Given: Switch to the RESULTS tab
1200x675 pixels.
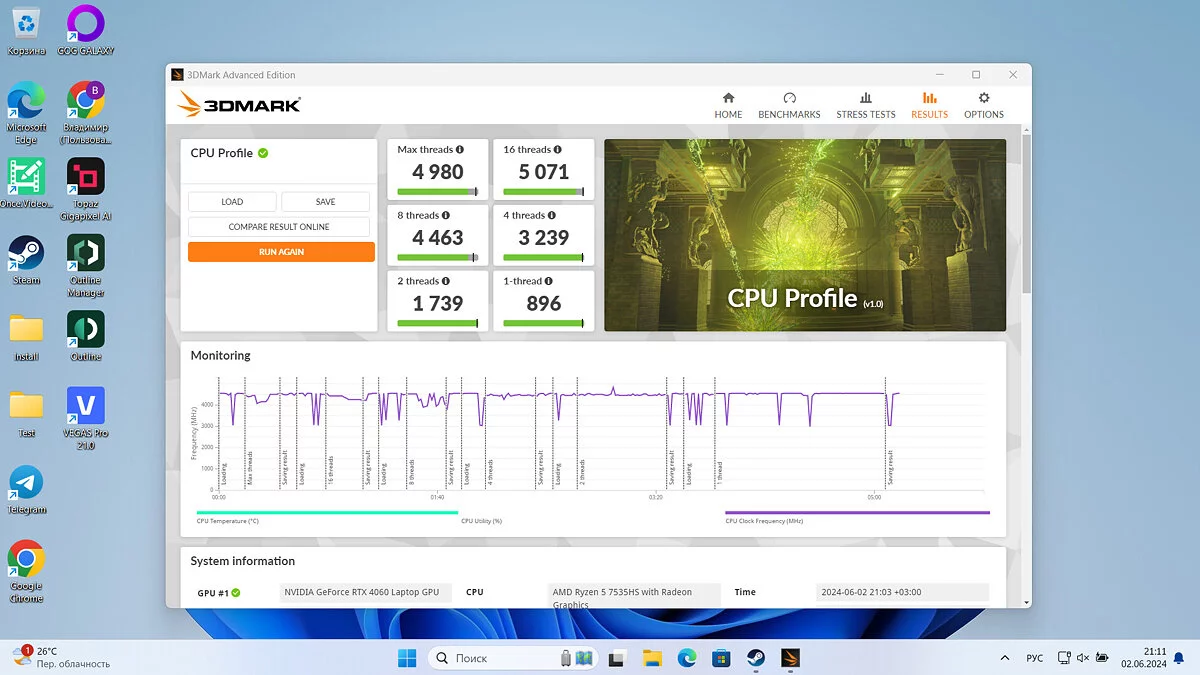Looking at the screenshot, I should [x=929, y=105].
